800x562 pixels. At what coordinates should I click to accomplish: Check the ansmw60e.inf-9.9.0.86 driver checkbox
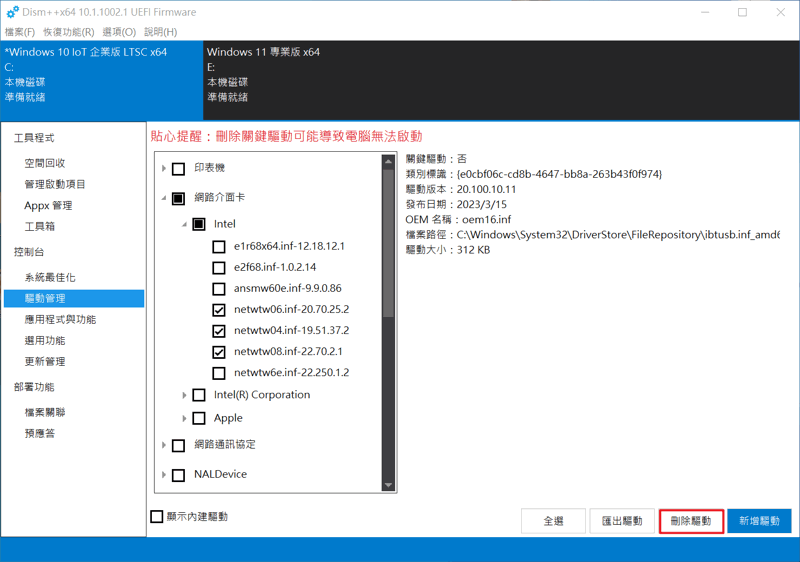coord(219,289)
